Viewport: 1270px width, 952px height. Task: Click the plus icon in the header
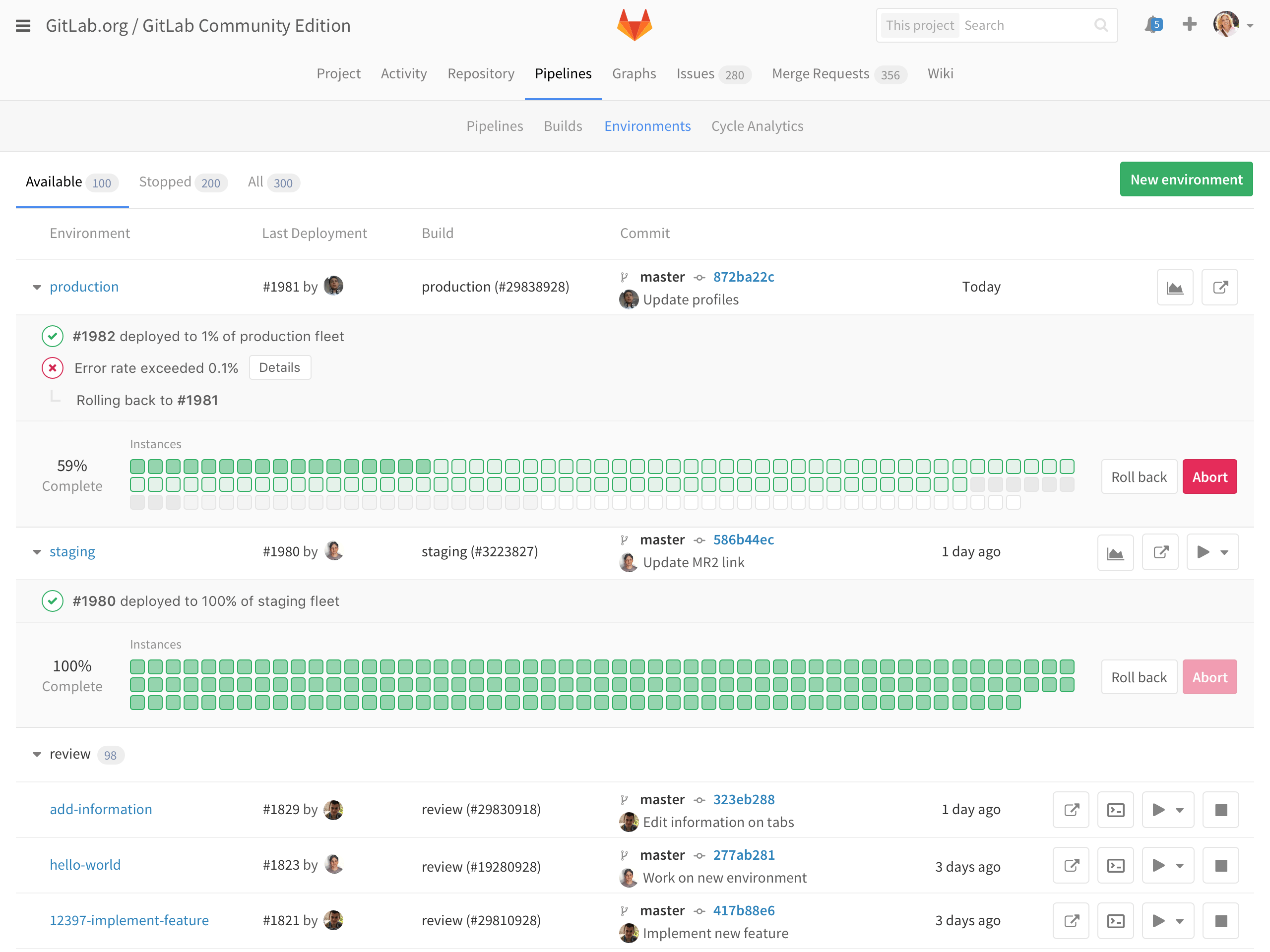[x=1190, y=24]
